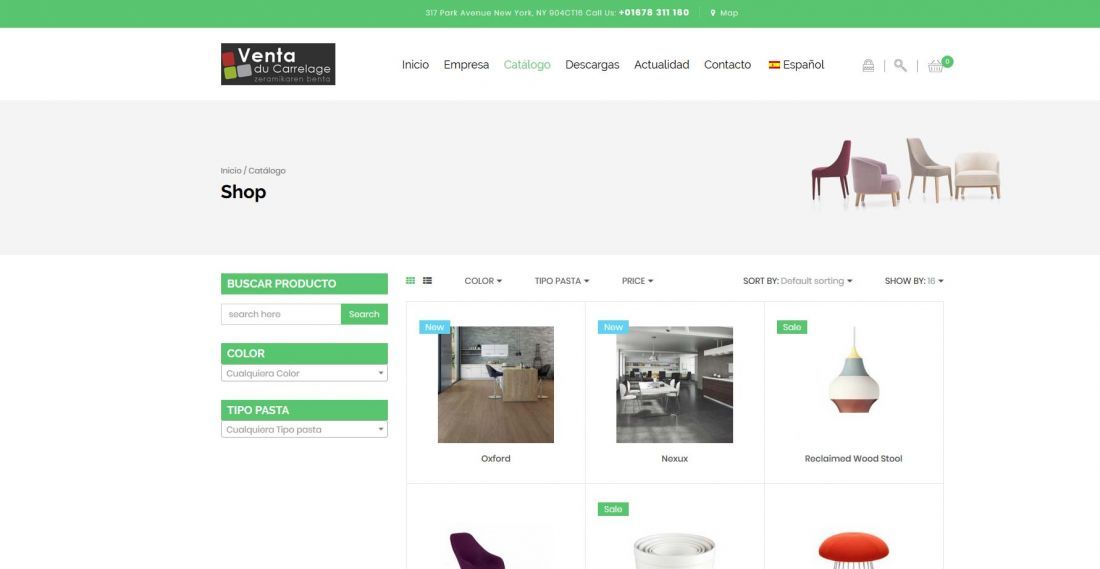Switch to grid view layout

(410, 281)
